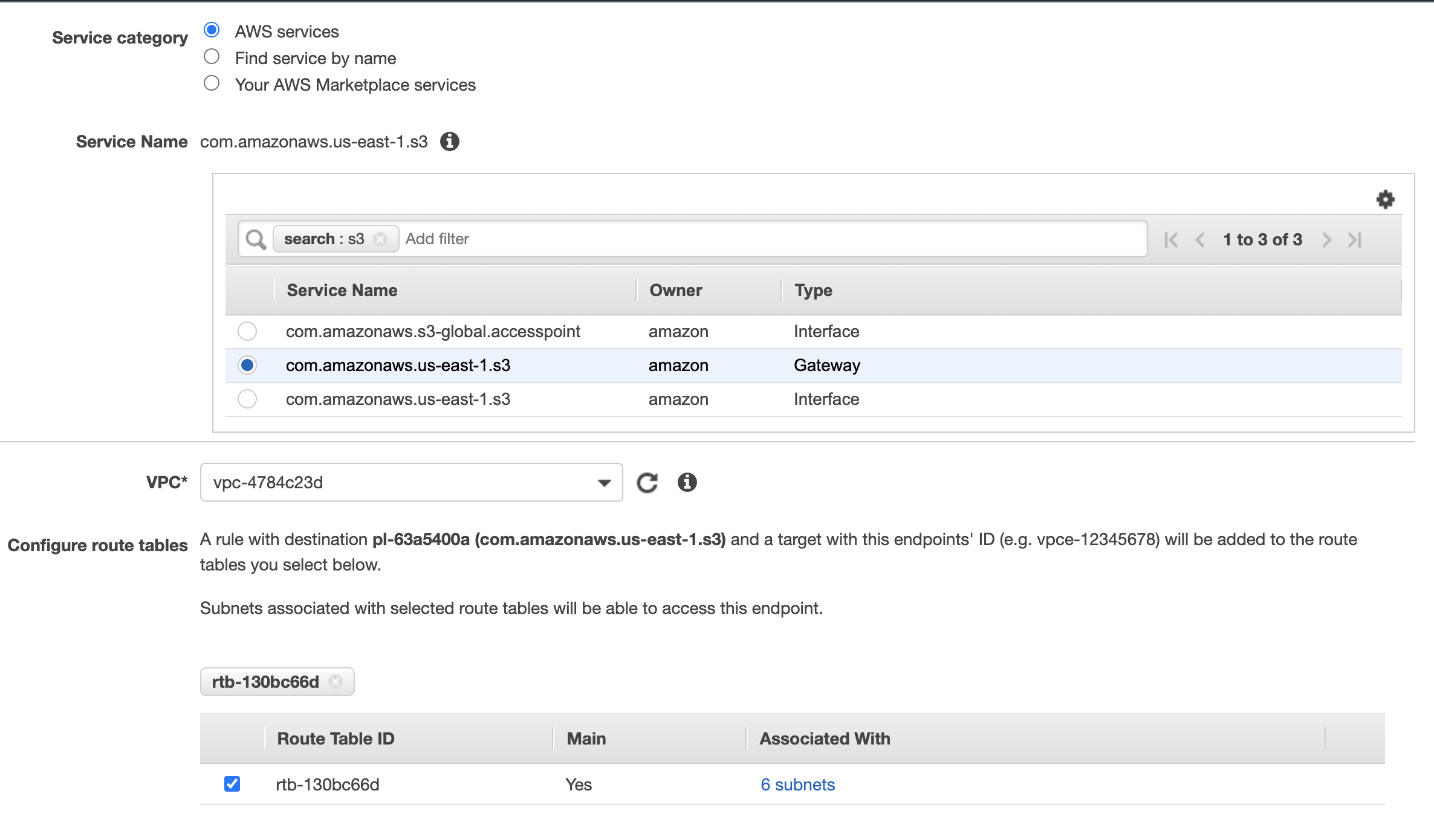
Task: Jump to the first results page
Action: [x=1170, y=239]
